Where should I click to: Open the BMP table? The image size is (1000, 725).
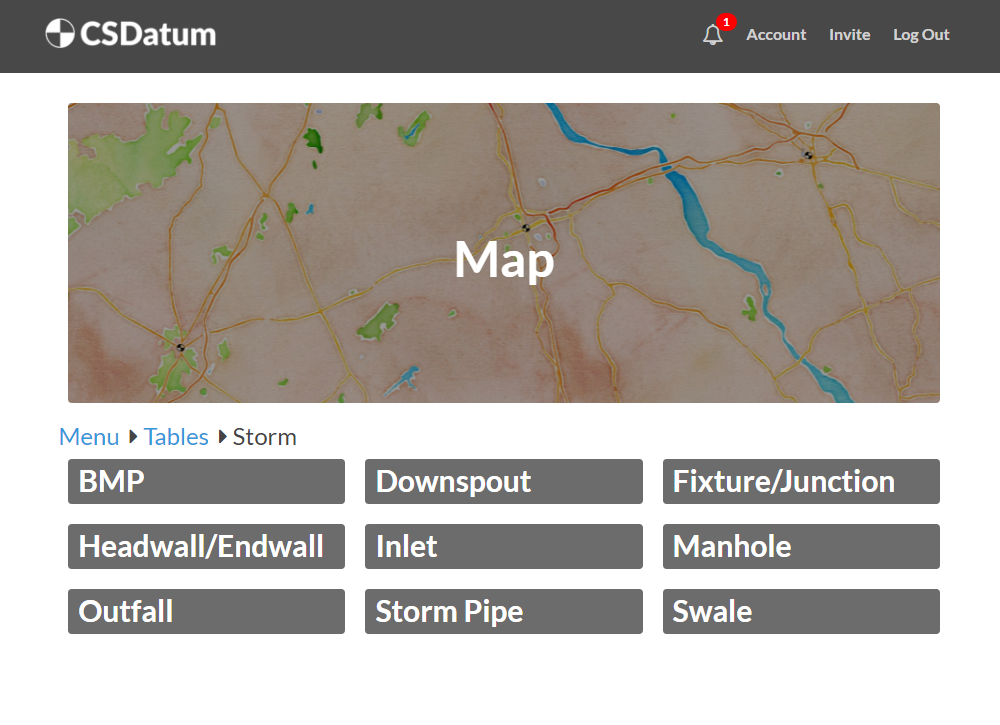[x=206, y=482]
